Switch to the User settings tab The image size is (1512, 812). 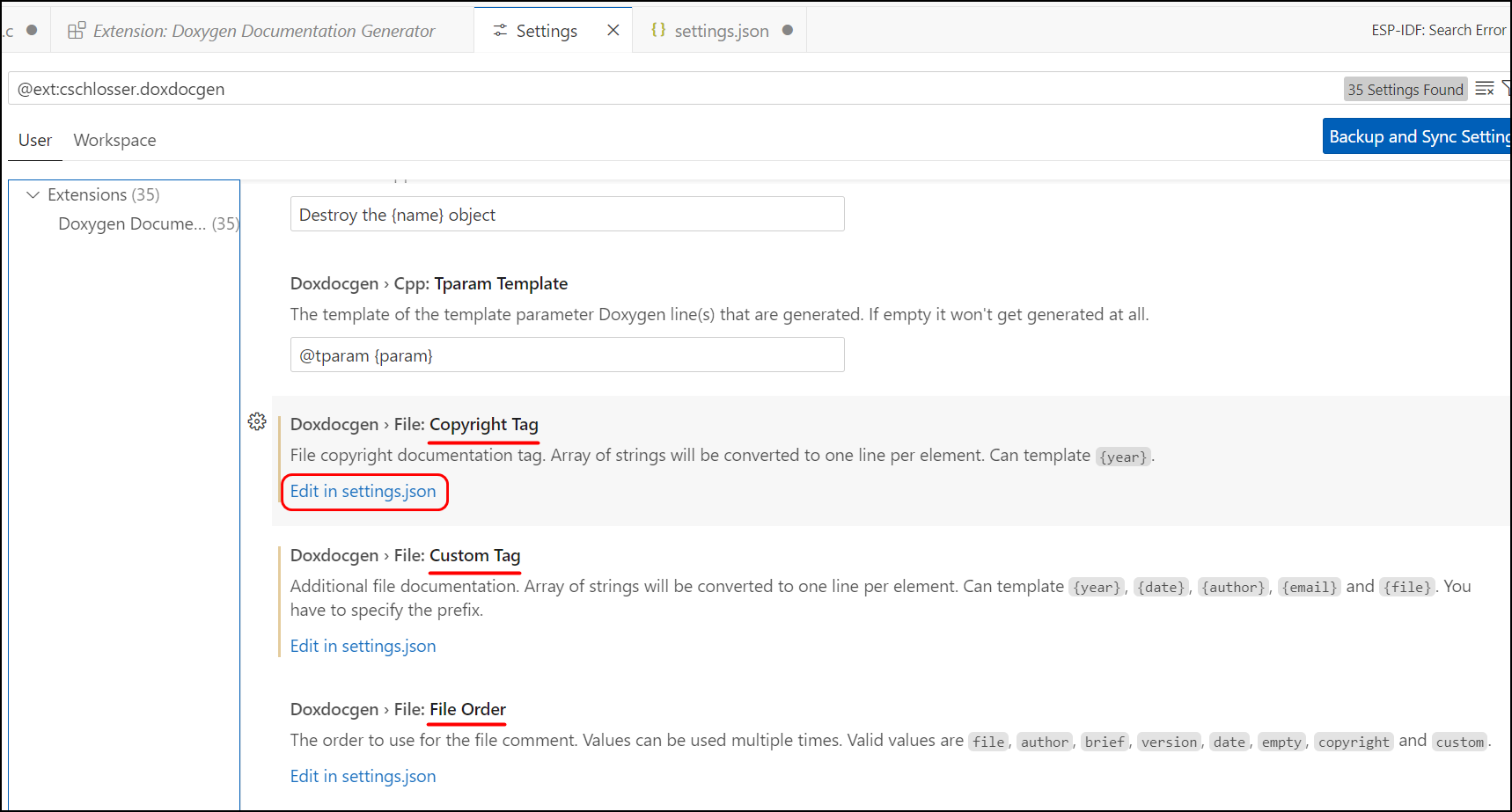[34, 140]
